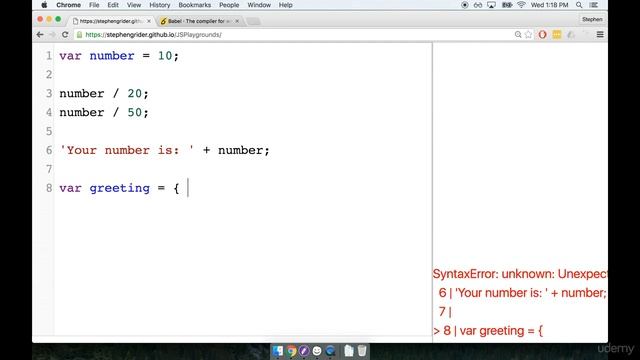This screenshot has height=360, width=640.
Task: Click the battery status icon
Action: coord(507,5)
